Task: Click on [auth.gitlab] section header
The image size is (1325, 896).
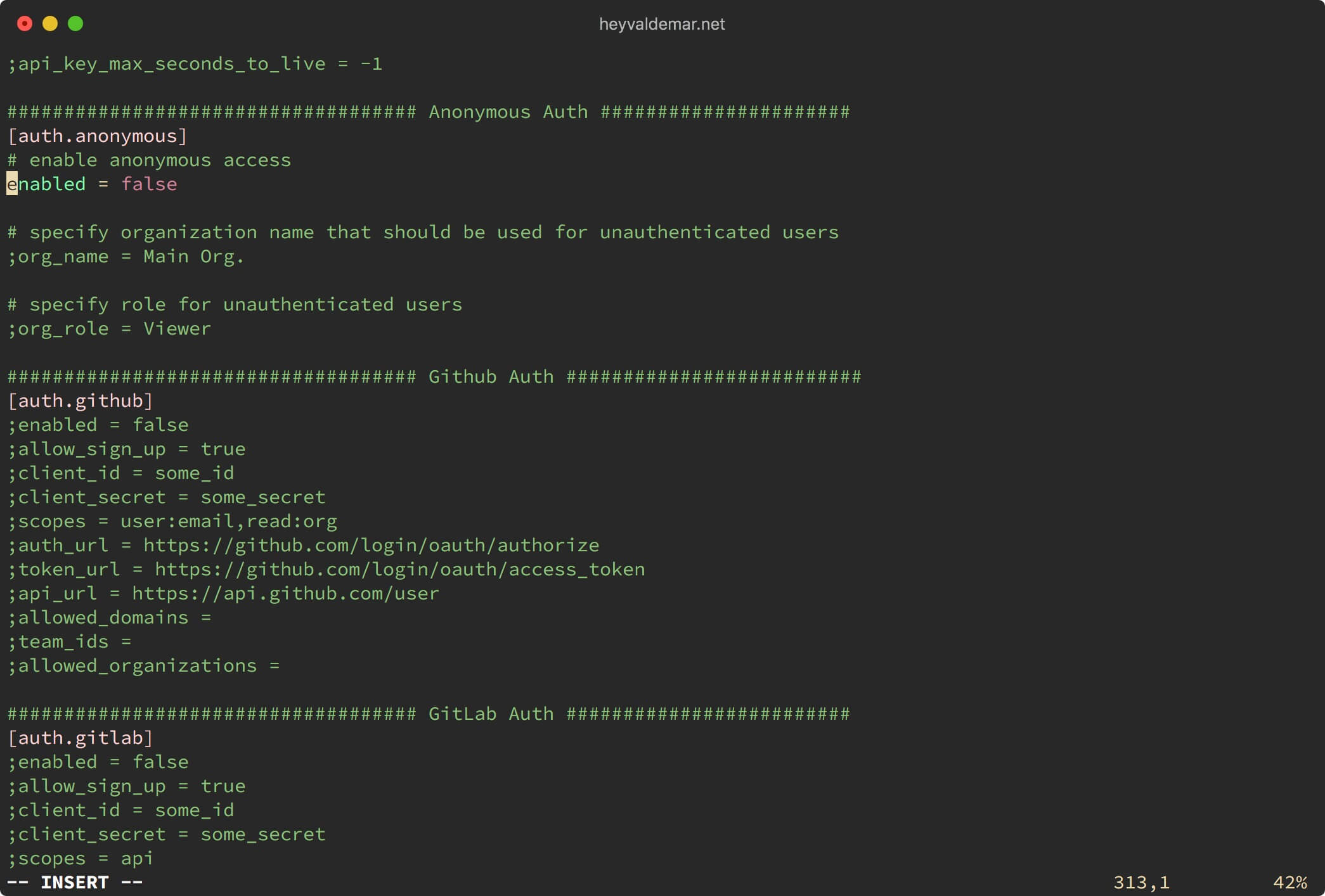Action: [80, 737]
